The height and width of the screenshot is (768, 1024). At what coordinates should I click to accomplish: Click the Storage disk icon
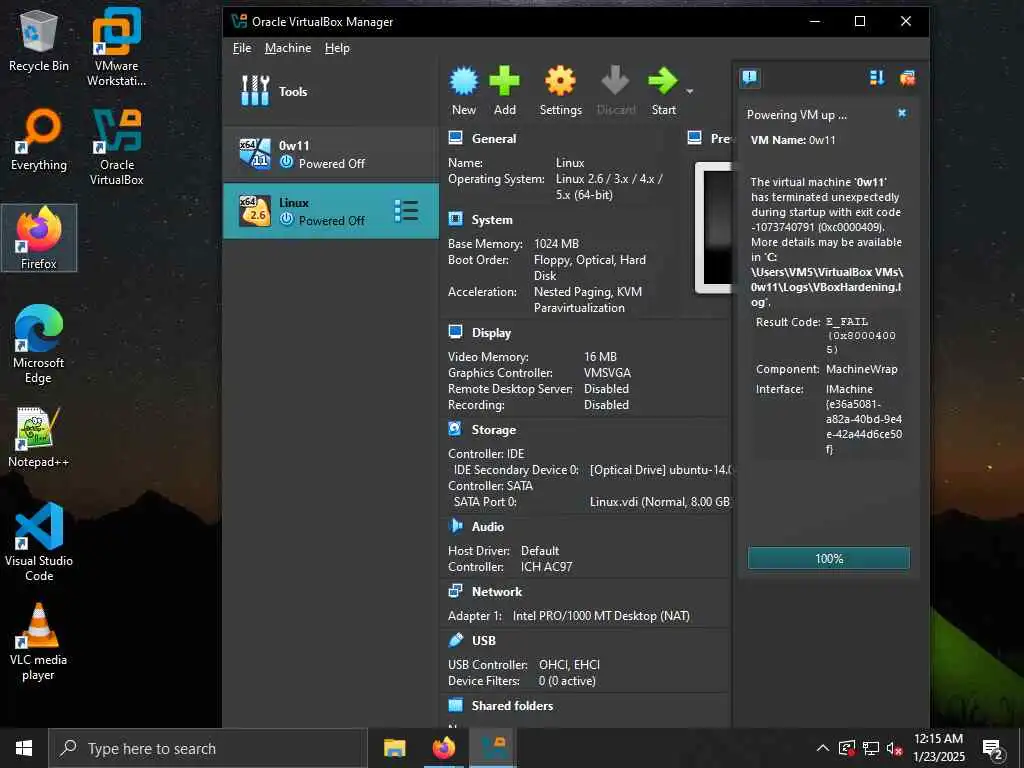(x=455, y=428)
